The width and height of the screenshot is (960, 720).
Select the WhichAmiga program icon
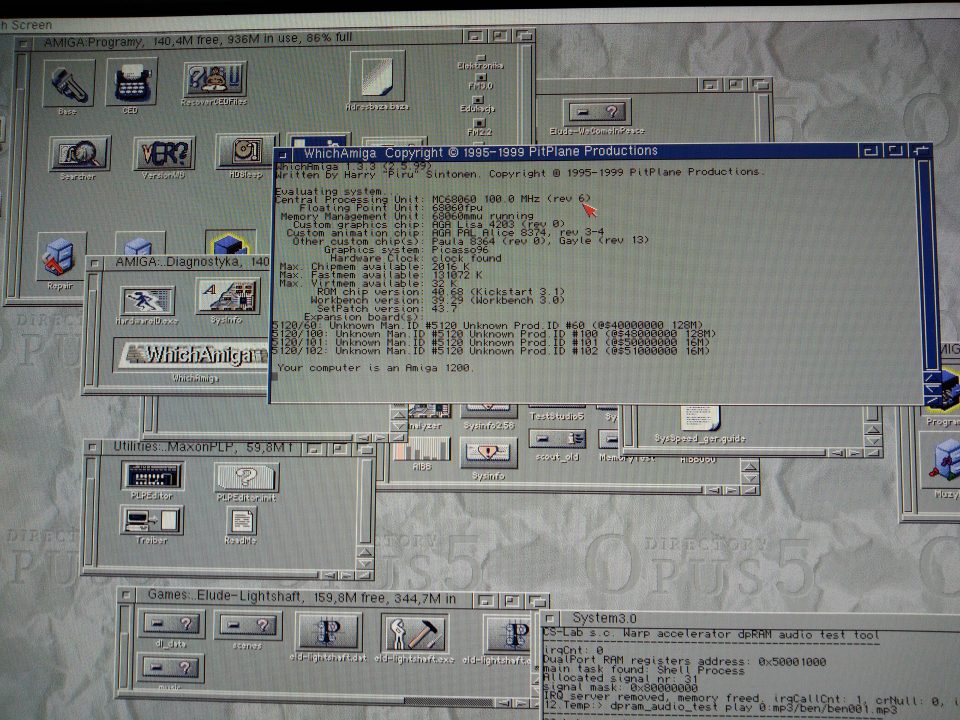pyautogui.click(x=192, y=356)
